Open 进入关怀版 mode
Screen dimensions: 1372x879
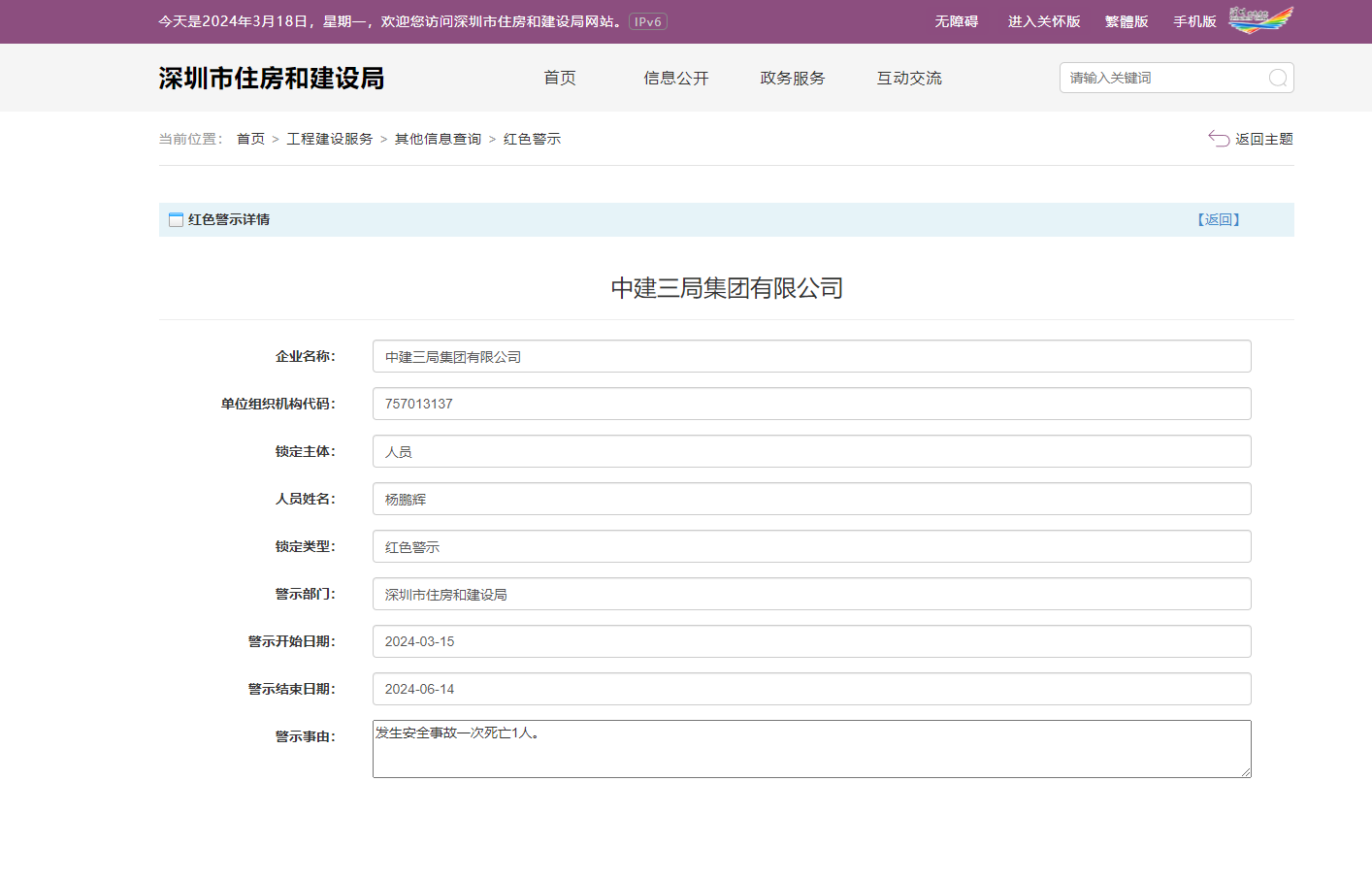(1043, 20)
